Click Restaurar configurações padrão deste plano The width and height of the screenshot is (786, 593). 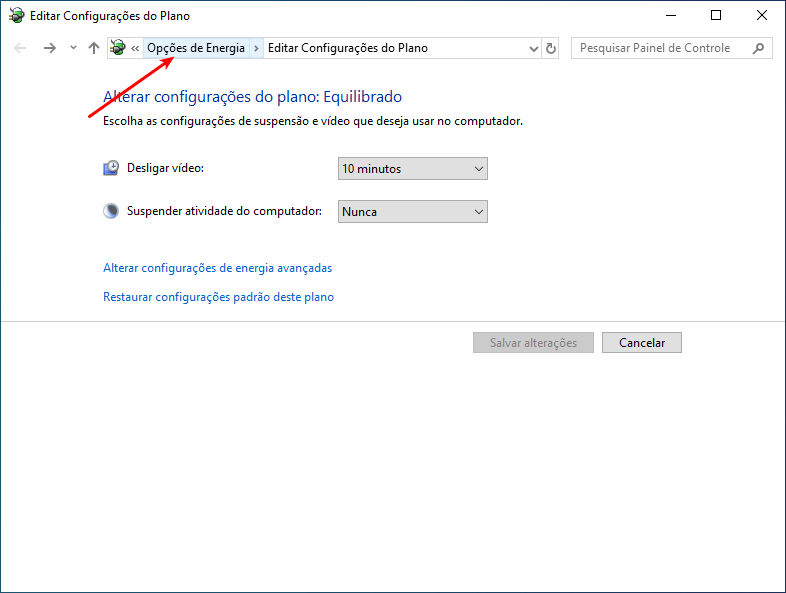tap(219, 297)
